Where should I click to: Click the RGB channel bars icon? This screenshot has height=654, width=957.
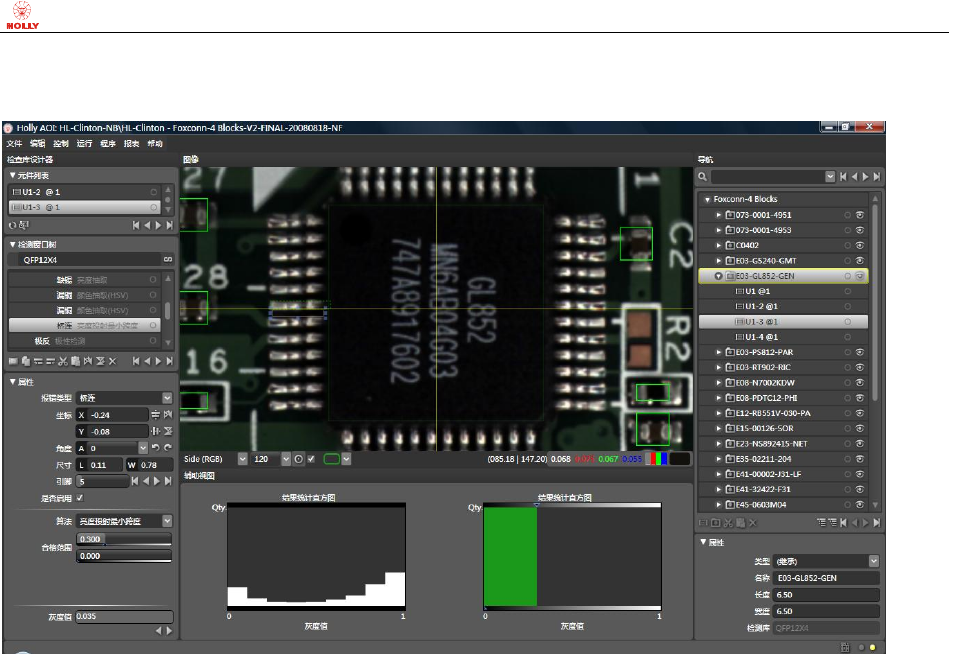655,459
